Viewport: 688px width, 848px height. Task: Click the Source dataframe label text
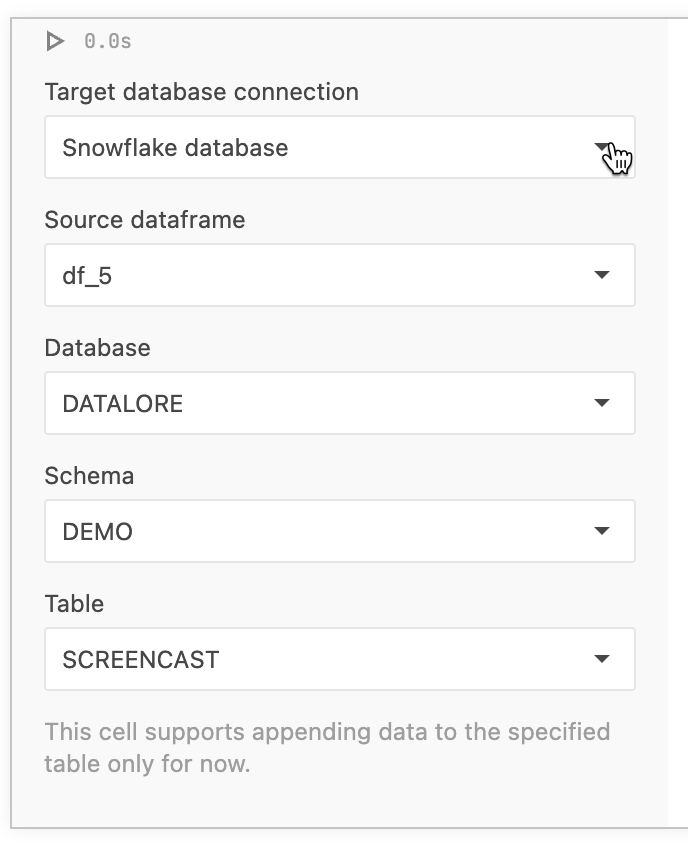coord(144,220)
